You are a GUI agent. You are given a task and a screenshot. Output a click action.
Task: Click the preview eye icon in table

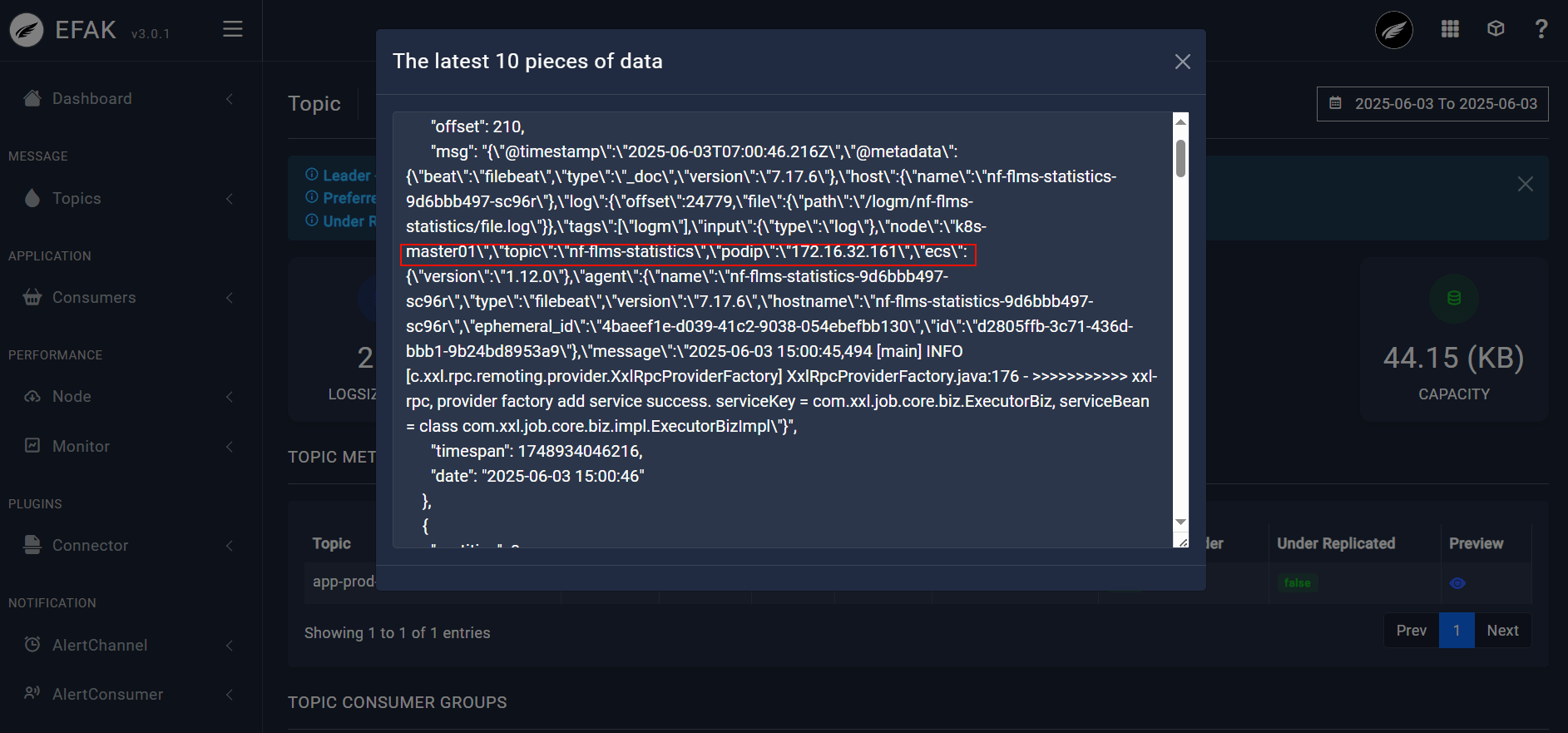(1457, 583)
